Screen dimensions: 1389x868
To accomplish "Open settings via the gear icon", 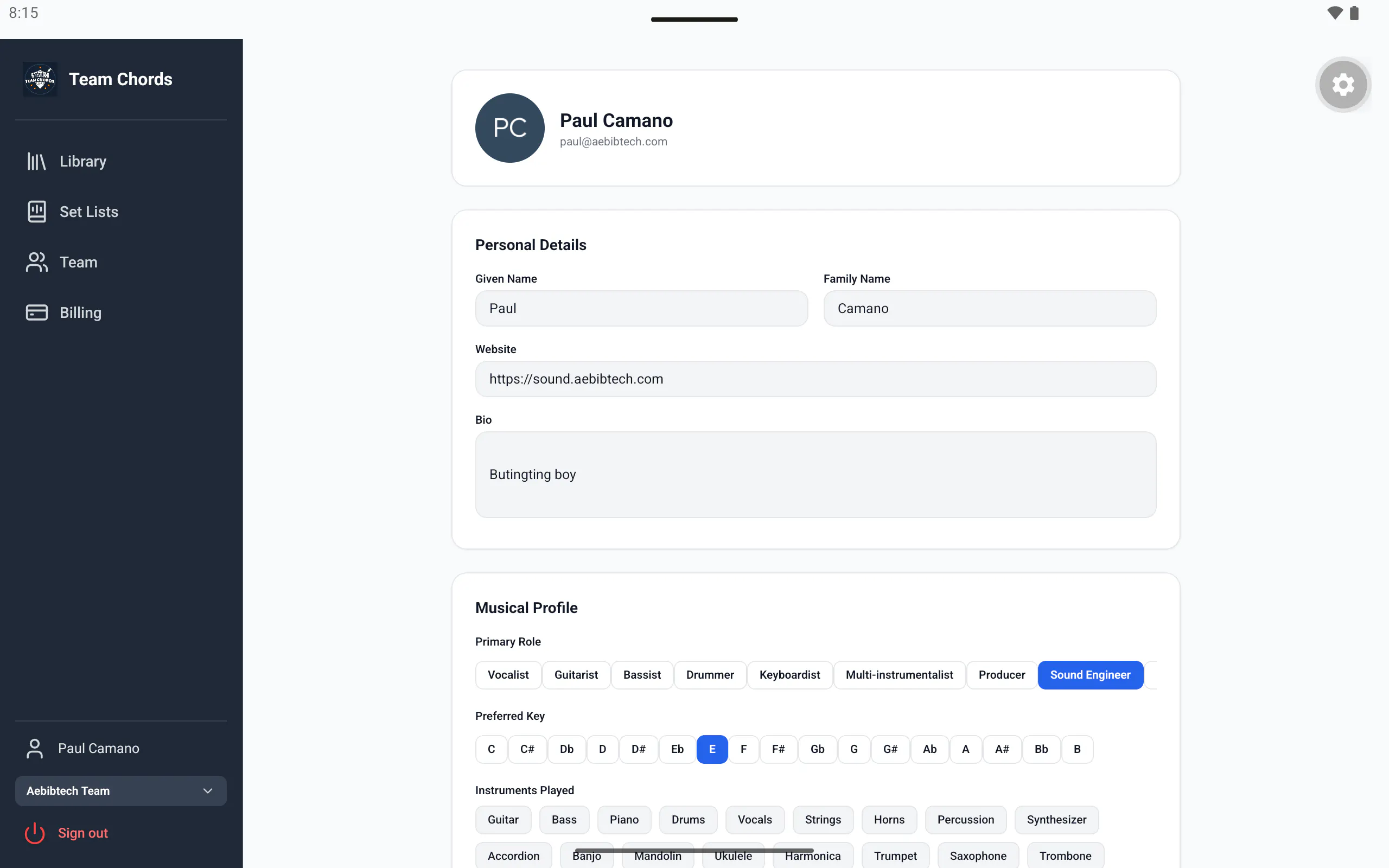I will tap(1343, 85).
